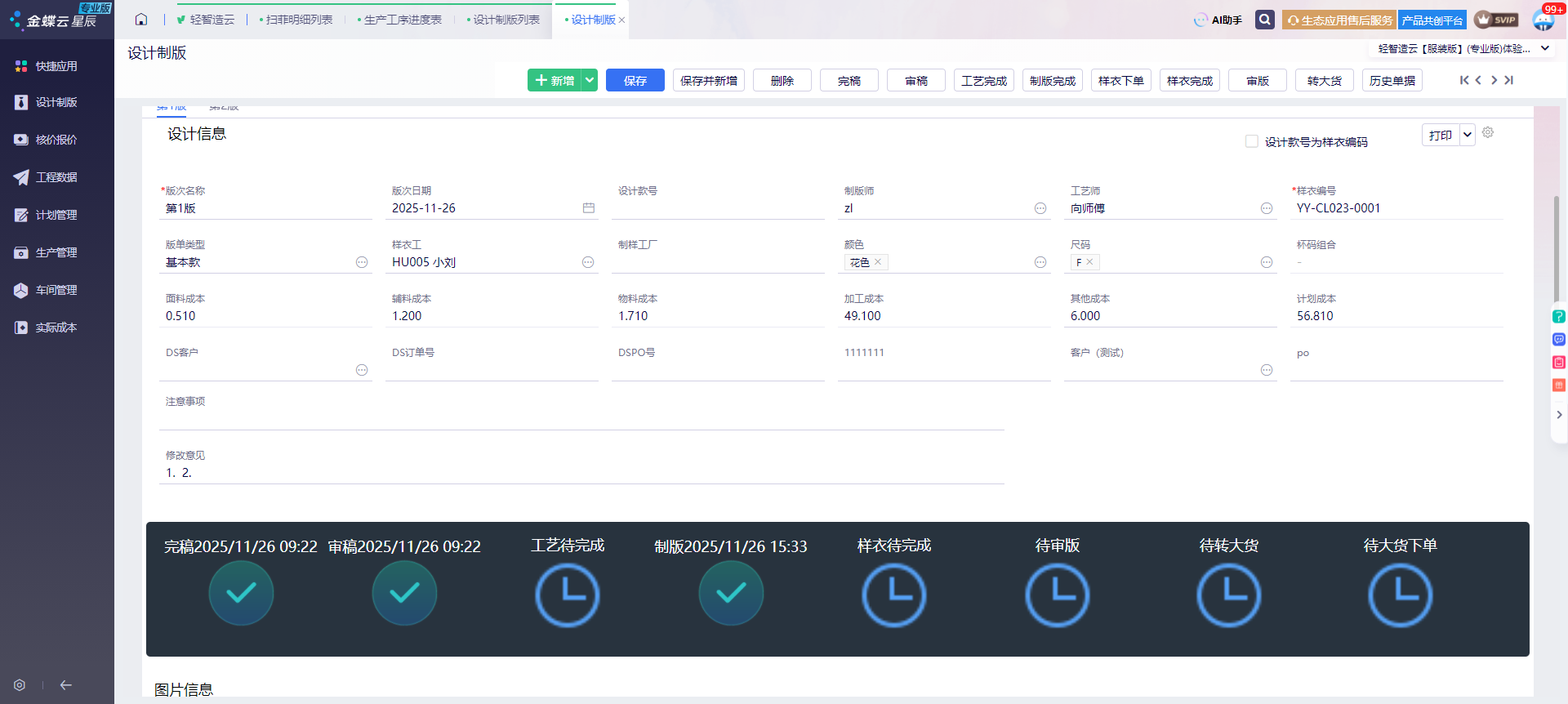
Task: Remove the F size tag
Action: coord(1089,262)
